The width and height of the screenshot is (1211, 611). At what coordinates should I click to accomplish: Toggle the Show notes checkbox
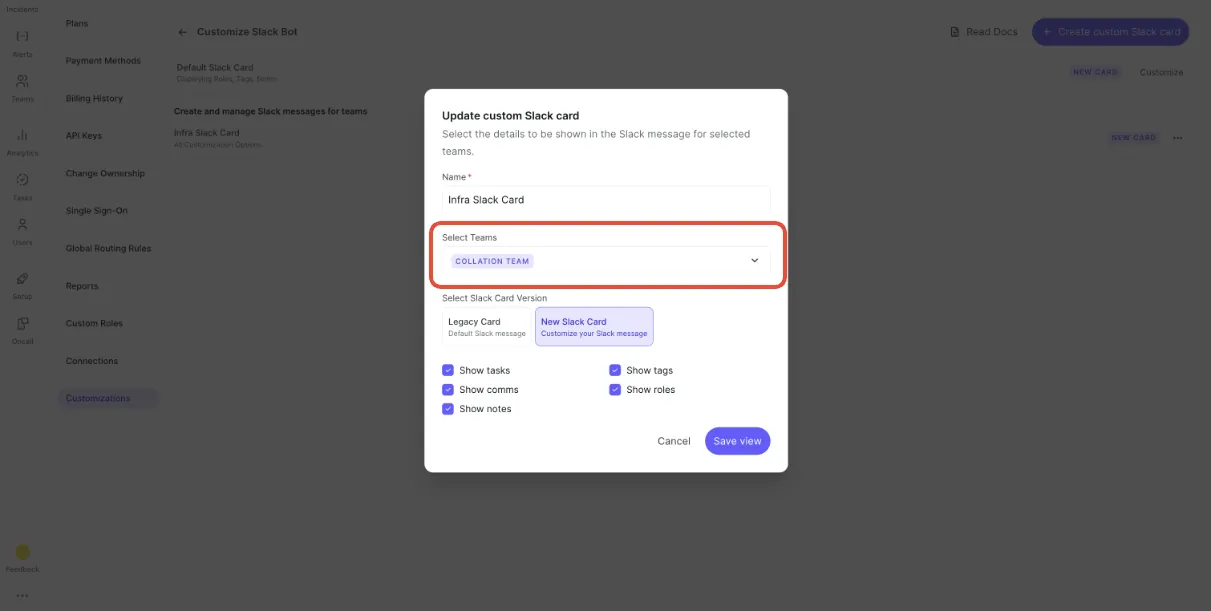[448, 409]
